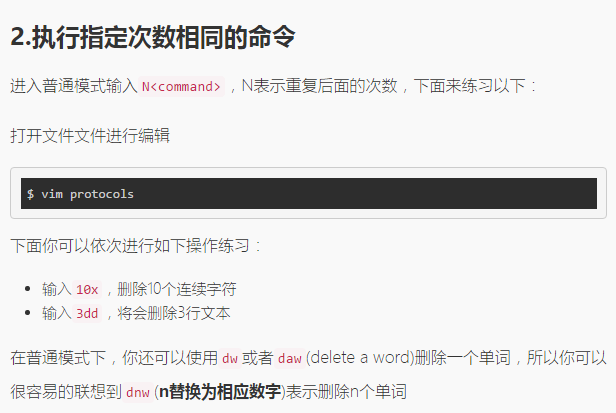Click the text 将会删除3行文本
Screen dimensions: 616x413
tap(174, 314)
